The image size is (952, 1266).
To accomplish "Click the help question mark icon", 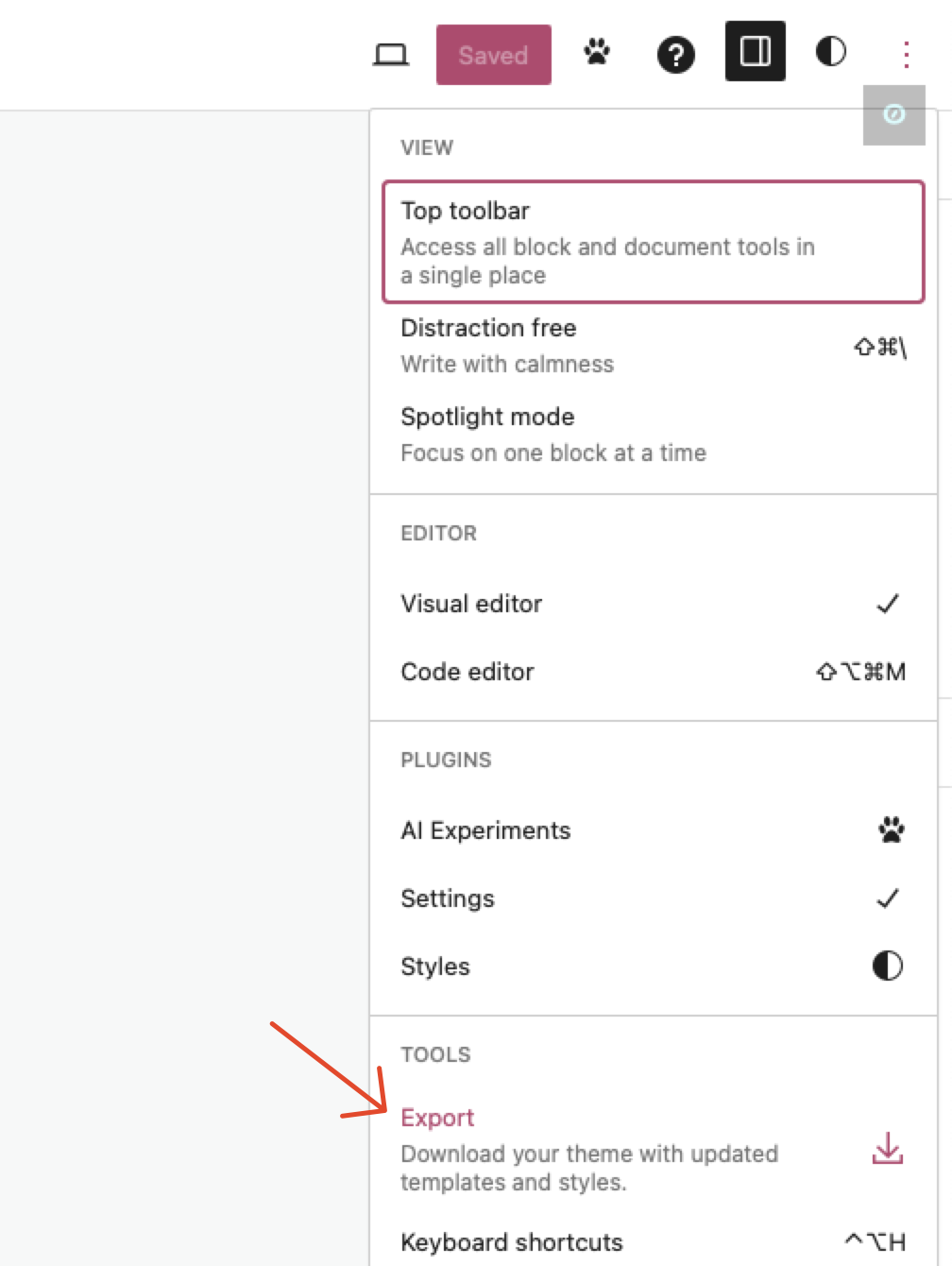I will 675,55.
